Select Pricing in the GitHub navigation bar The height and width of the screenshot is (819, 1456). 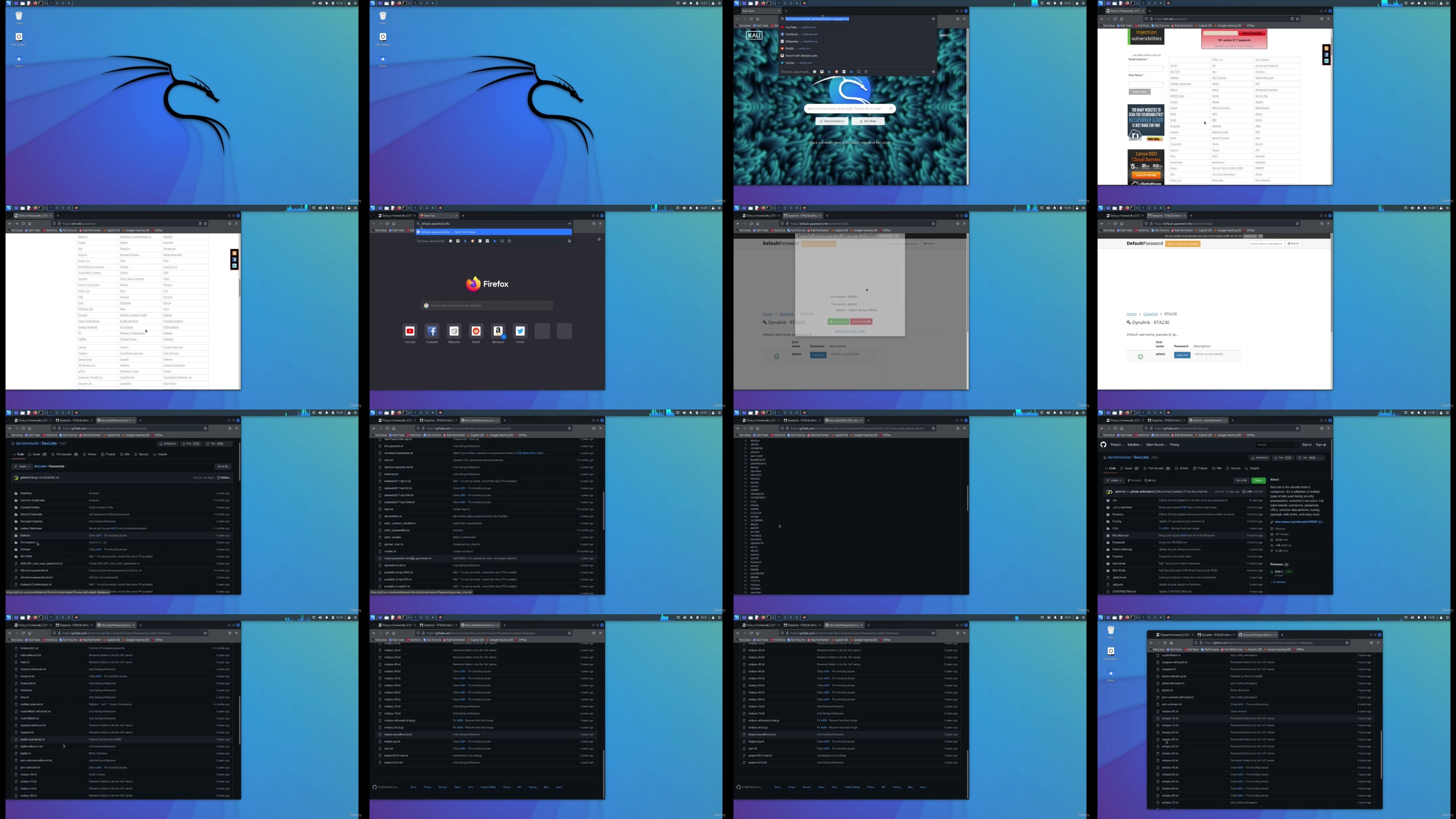pos(1174,445)
